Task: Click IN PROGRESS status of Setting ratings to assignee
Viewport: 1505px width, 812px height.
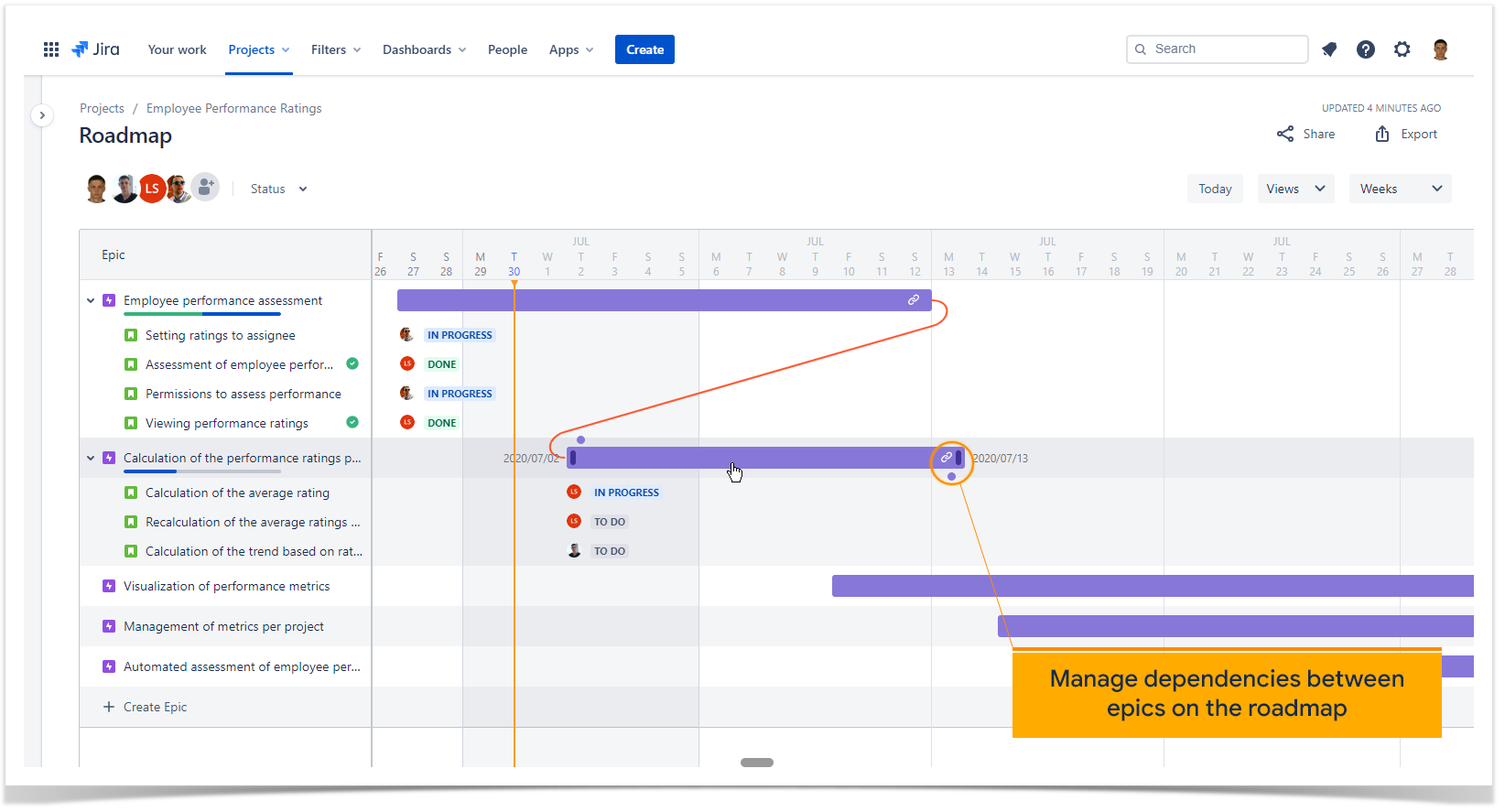Action: coord(460,335)
